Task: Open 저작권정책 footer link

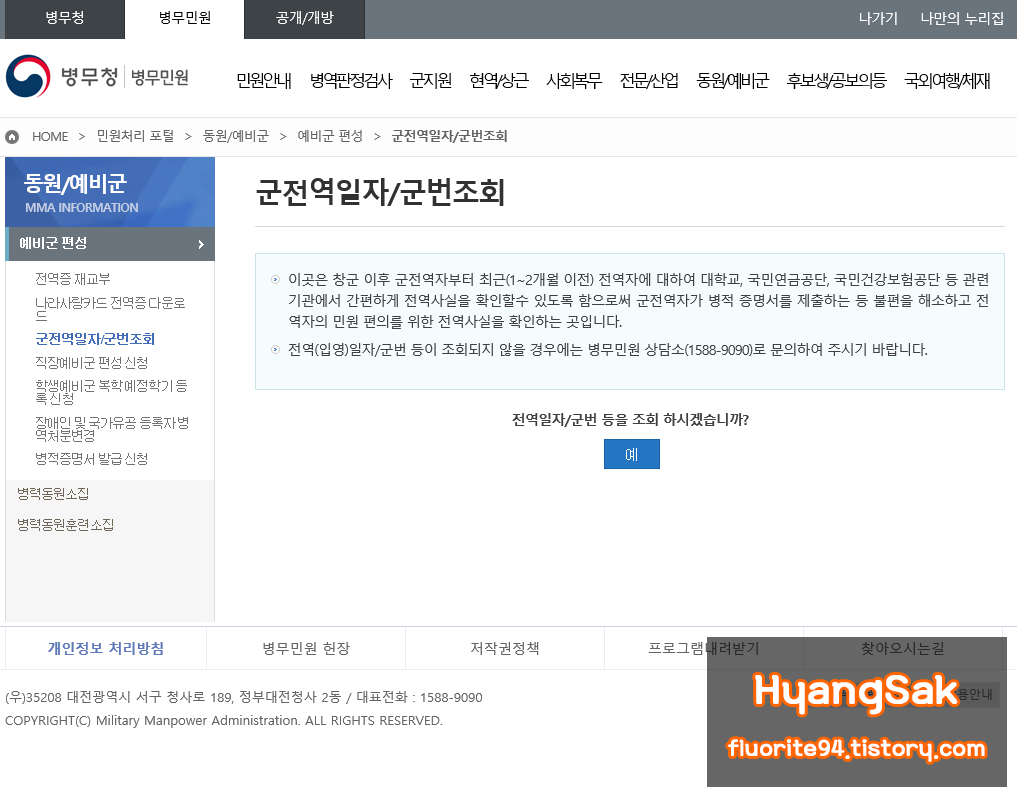Action: pos(505,648)
